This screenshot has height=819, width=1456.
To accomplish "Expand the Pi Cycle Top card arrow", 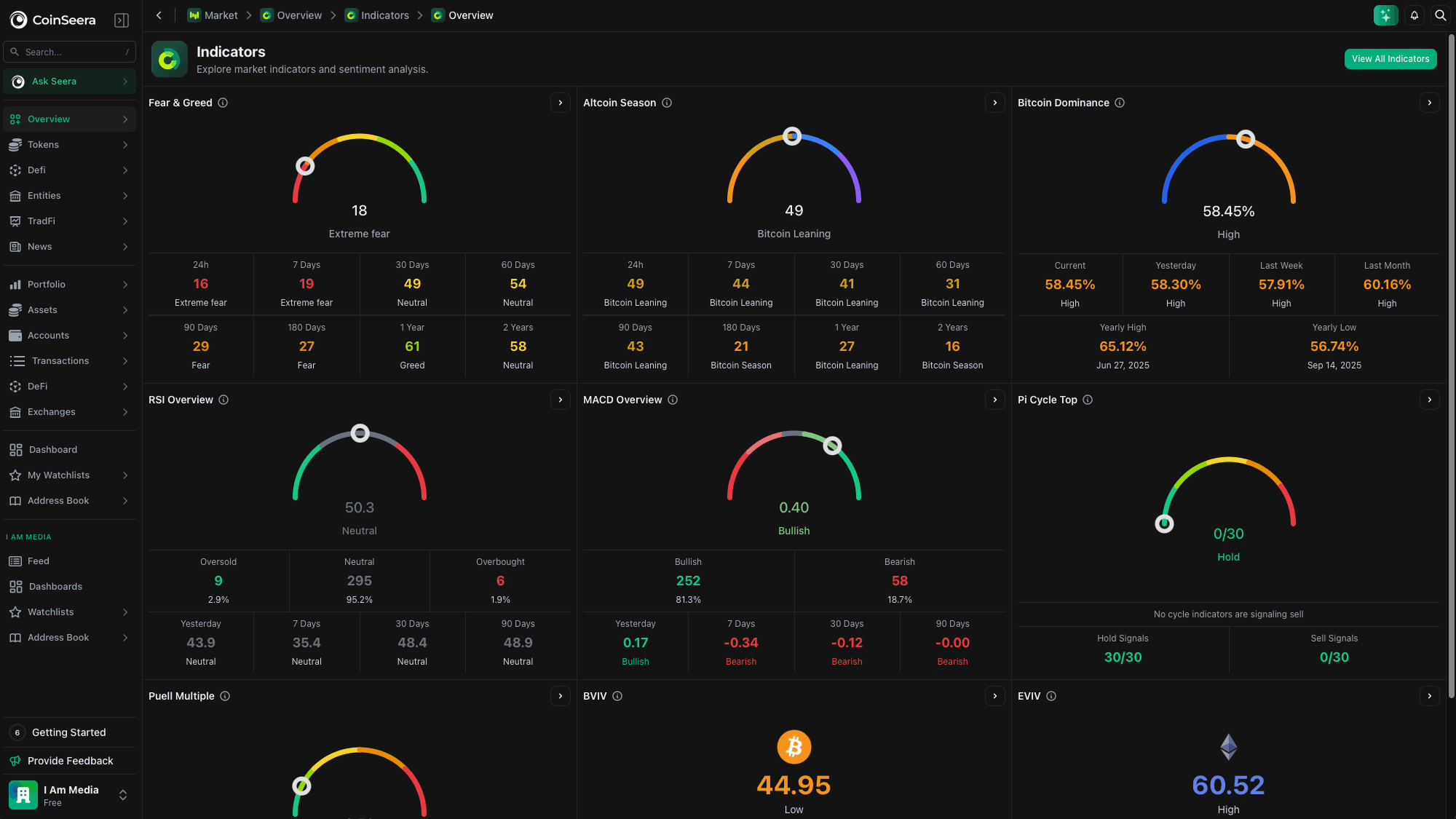I will click(x=1429, y=400).
